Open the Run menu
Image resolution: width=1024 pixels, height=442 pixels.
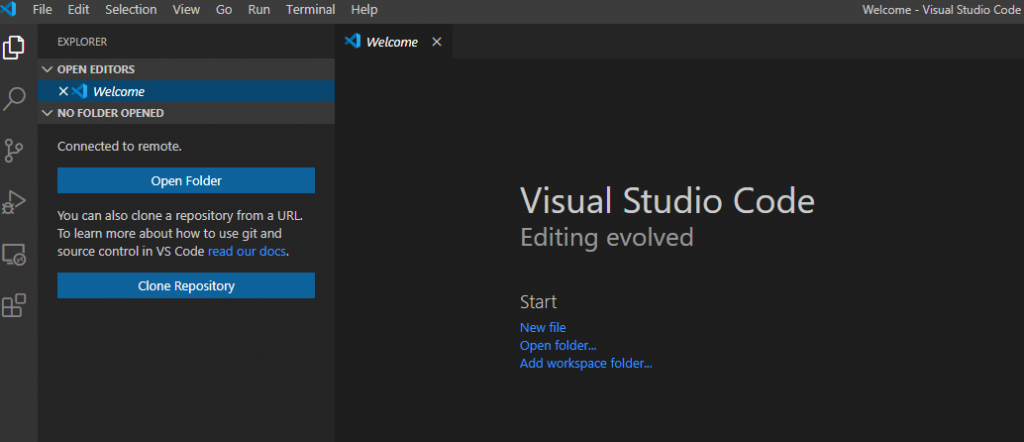pyautogui.click(x=259, y=10)
